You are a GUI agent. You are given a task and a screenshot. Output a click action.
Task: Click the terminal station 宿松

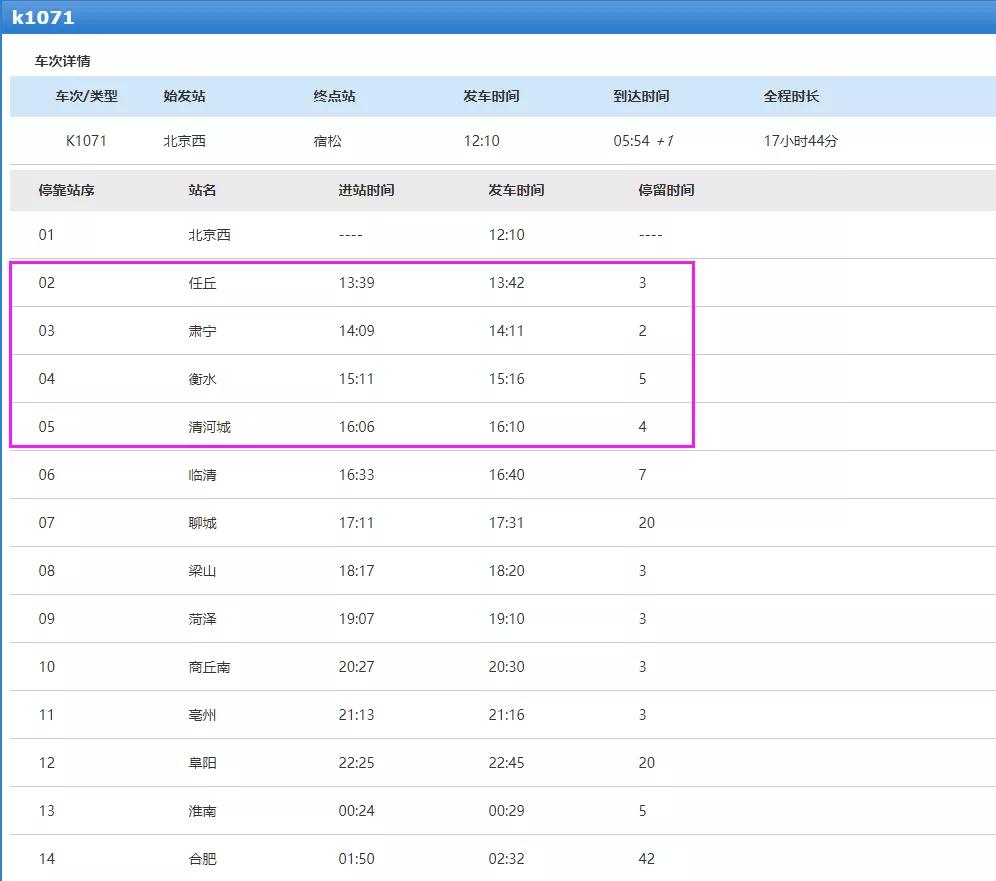tap(327, 141)
